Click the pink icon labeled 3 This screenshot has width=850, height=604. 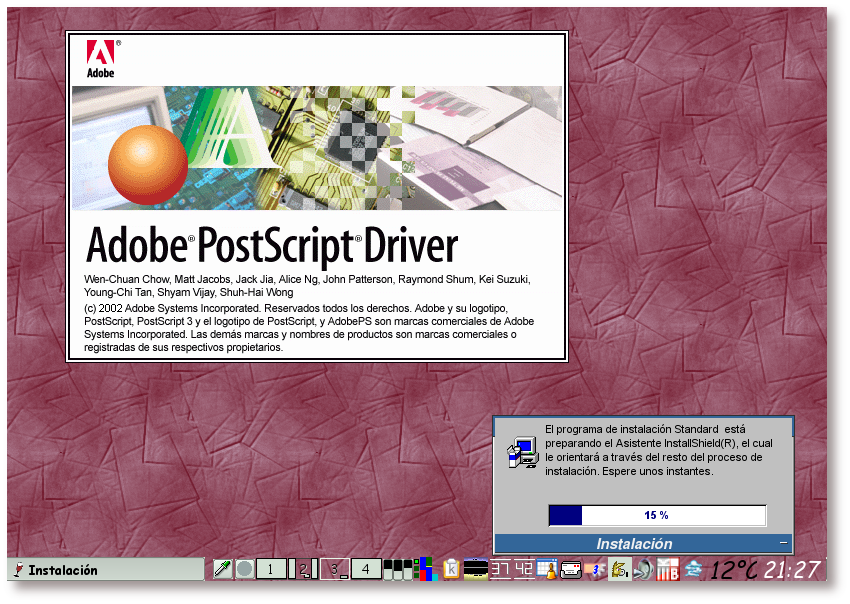click(x=595, y=570)
